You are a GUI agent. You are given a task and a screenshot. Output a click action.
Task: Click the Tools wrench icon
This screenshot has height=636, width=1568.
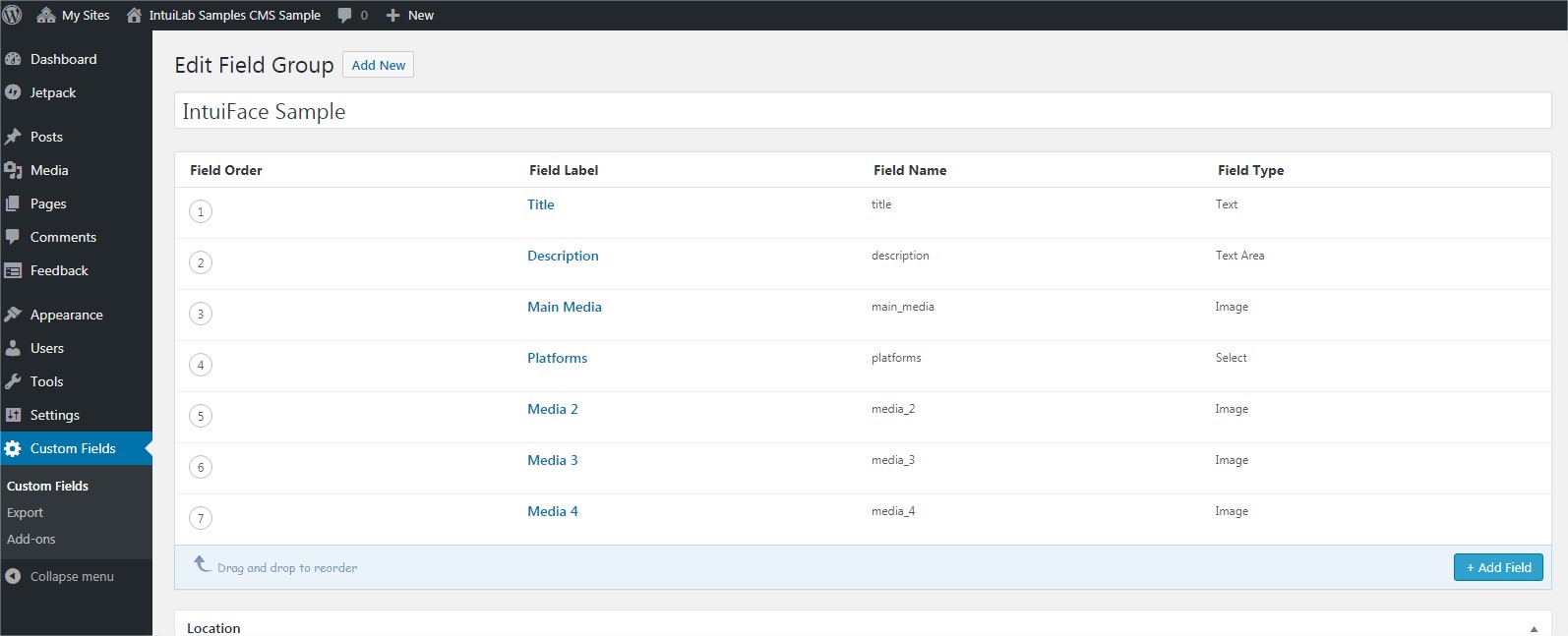[x=13, y=381]
